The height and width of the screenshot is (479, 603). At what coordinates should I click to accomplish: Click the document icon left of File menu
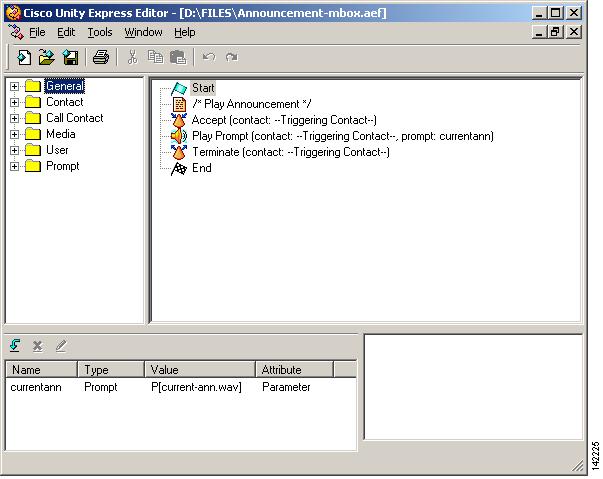(x=17, y=32)
